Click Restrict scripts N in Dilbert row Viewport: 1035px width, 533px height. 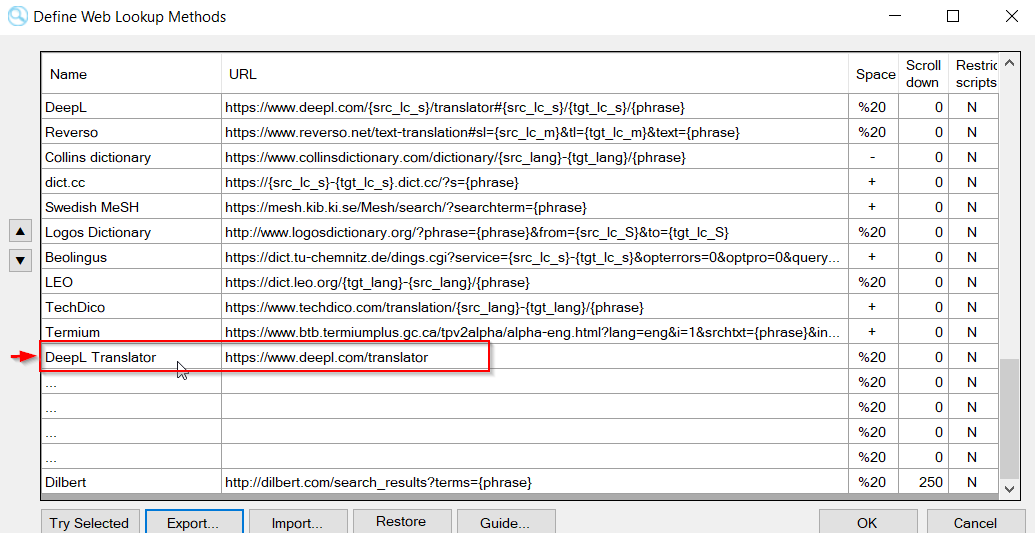click(x=974, y=482)
